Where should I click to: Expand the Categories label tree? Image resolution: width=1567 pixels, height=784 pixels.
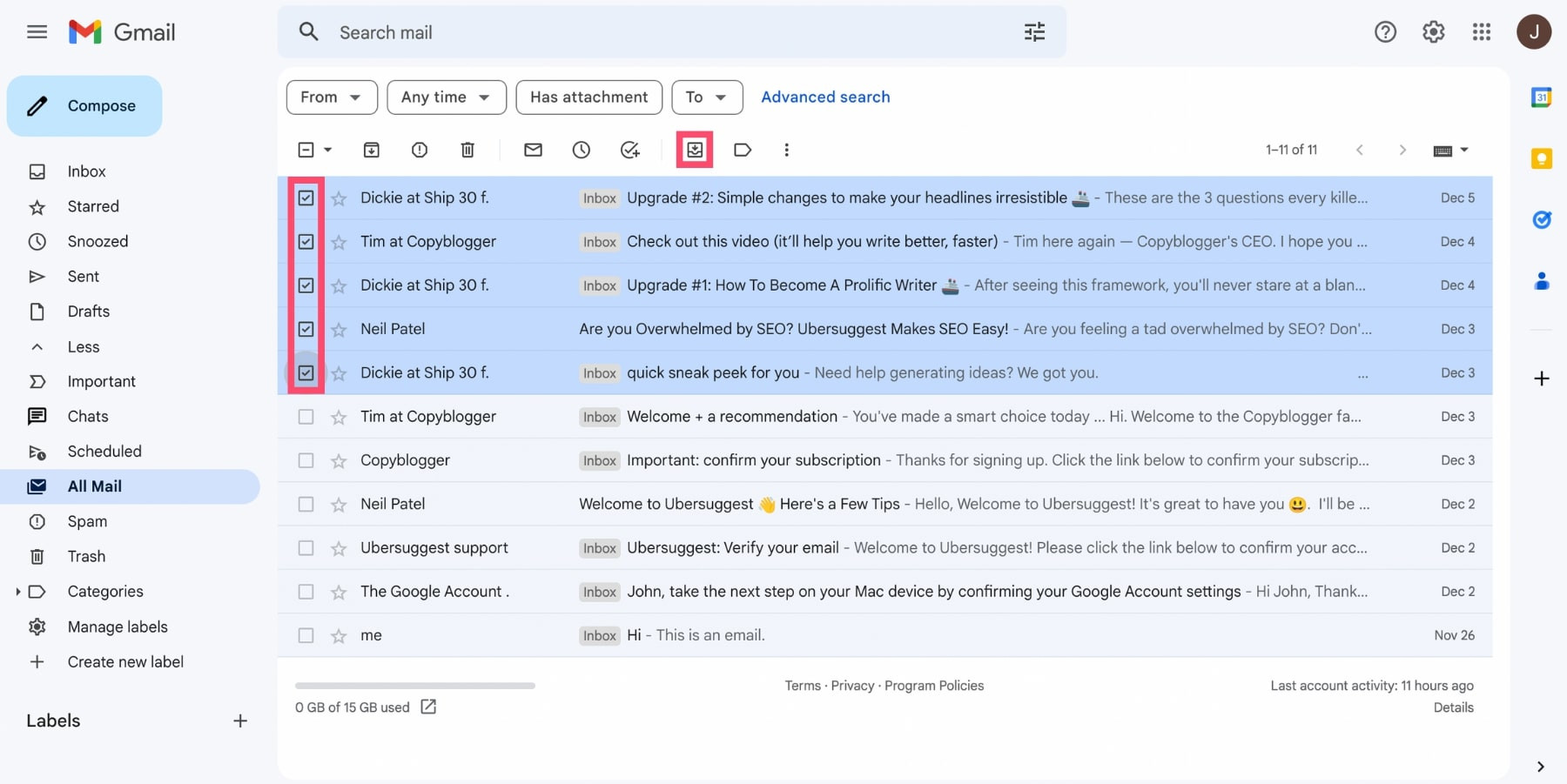(x=18, y=592)
